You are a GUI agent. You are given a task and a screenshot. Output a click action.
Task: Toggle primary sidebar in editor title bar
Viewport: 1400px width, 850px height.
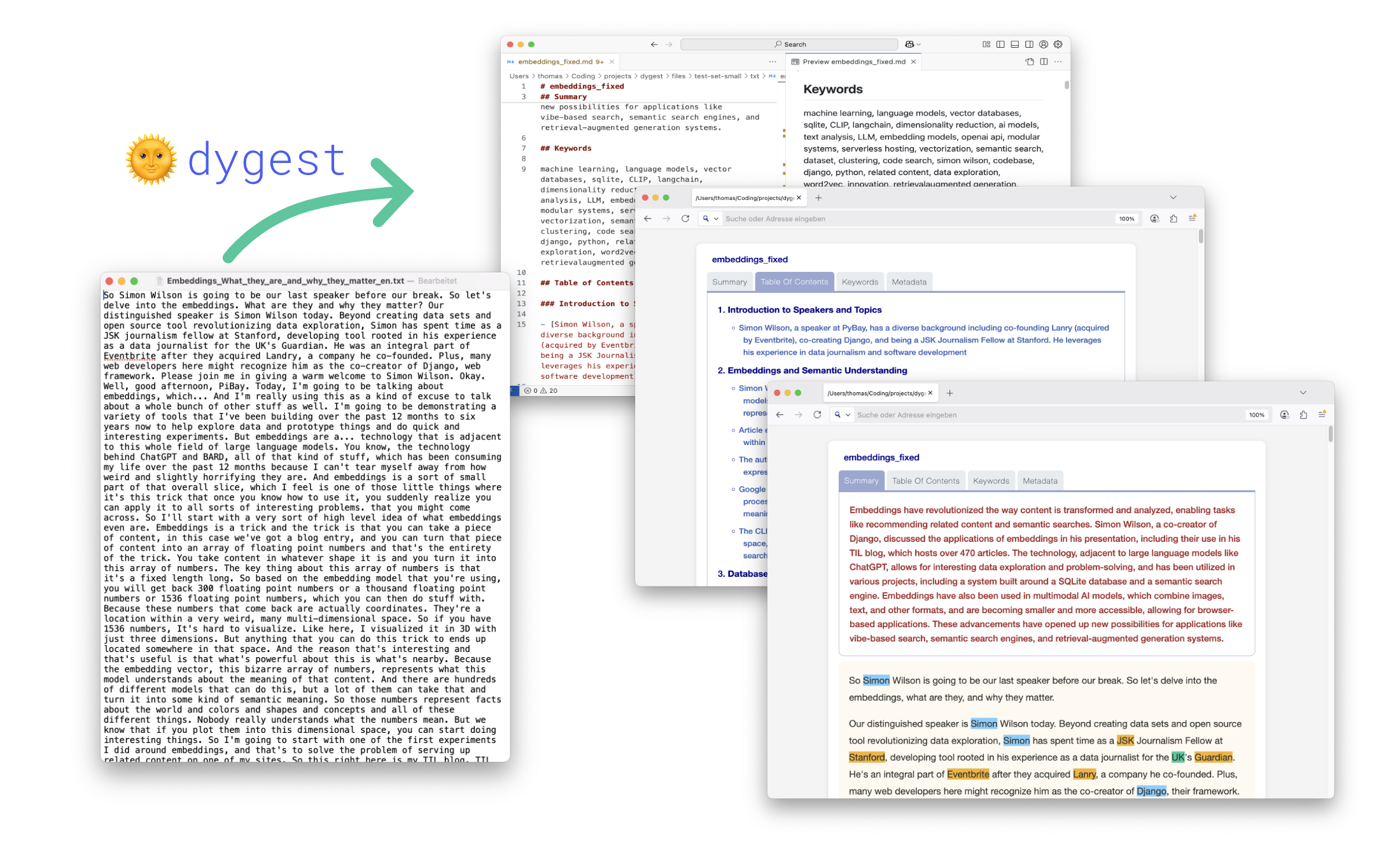1000,44
